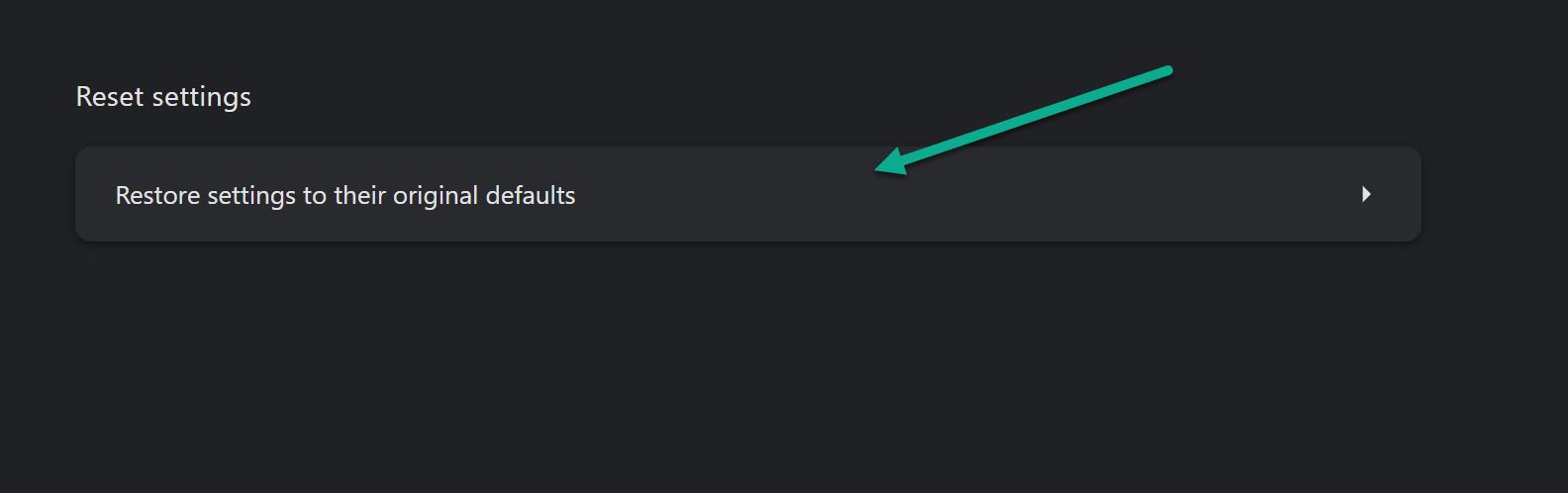Click the tip of the green annotation arrow

(879, 170)
